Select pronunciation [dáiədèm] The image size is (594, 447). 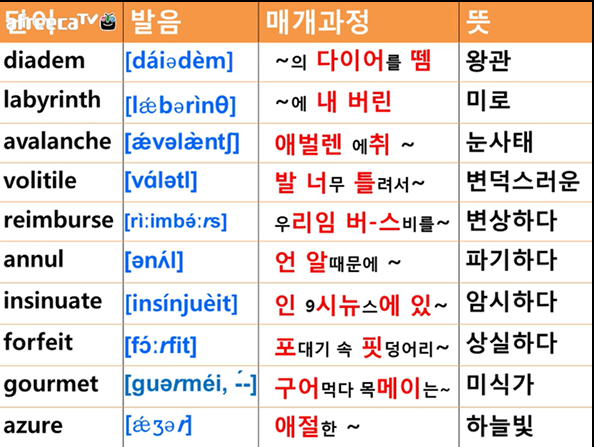coord(179,61)
